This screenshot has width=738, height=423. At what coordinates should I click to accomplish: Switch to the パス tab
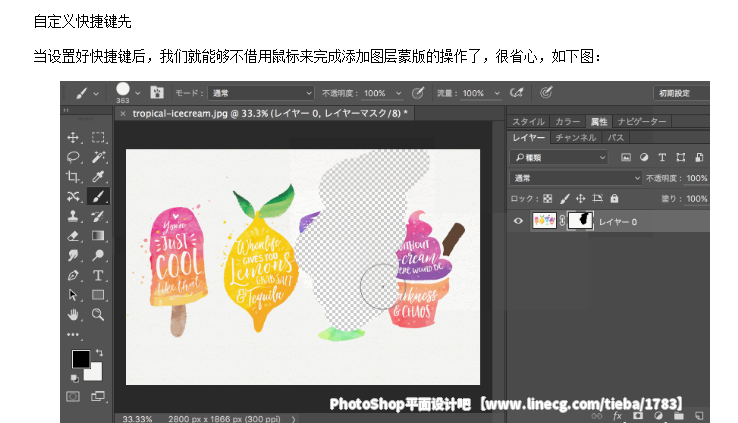pos(616,137)
